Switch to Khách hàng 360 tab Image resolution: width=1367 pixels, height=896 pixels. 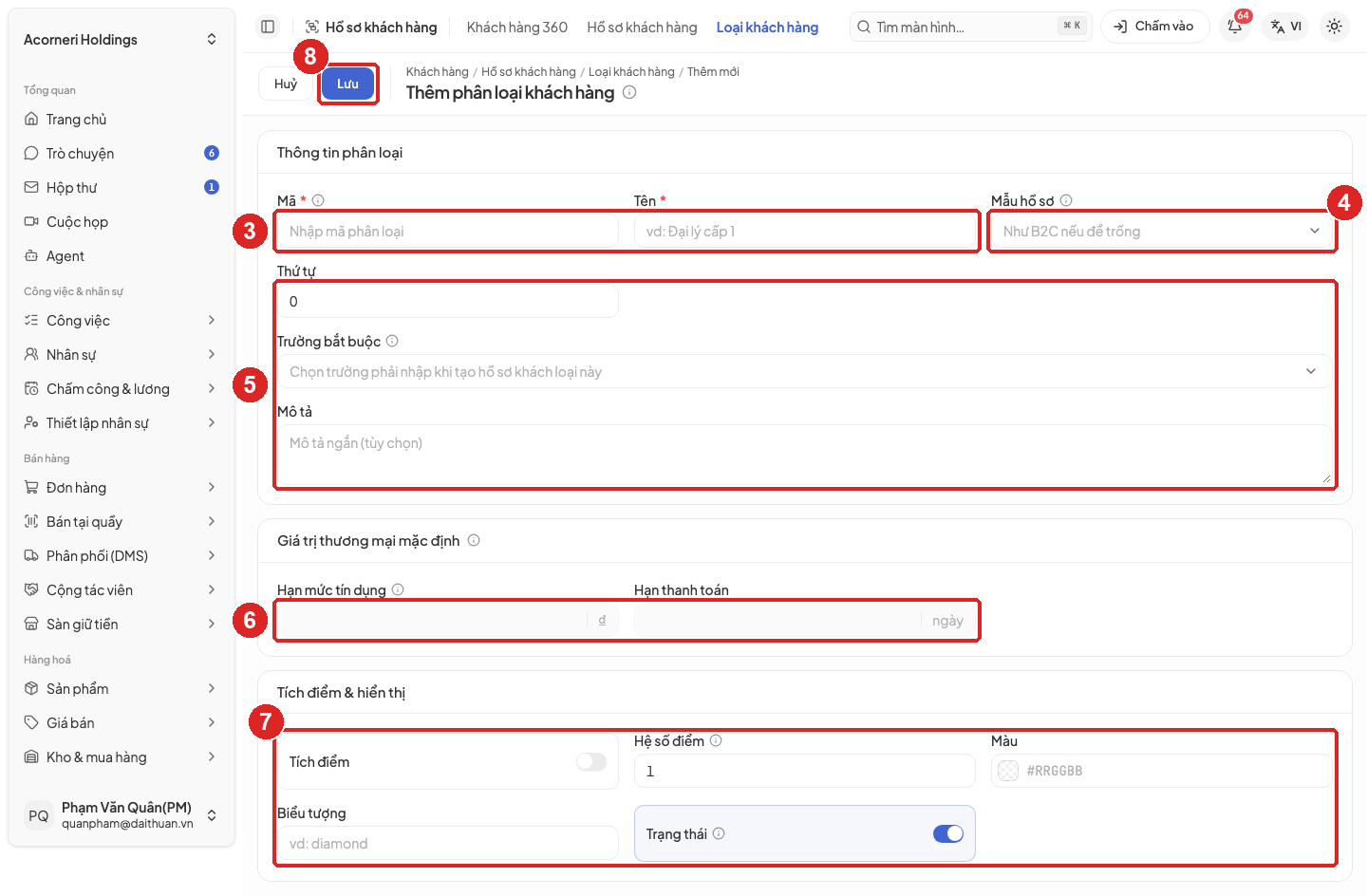point(517,28)
